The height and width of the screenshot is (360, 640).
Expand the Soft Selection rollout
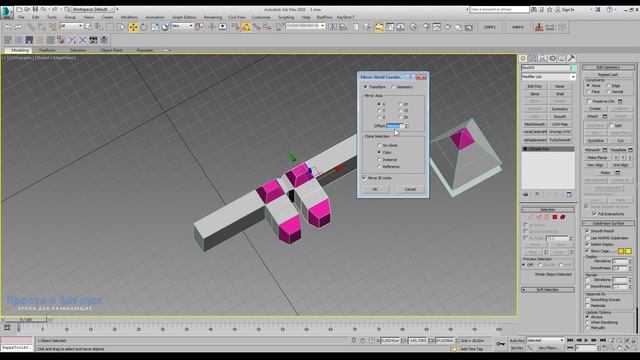point(548,289)
